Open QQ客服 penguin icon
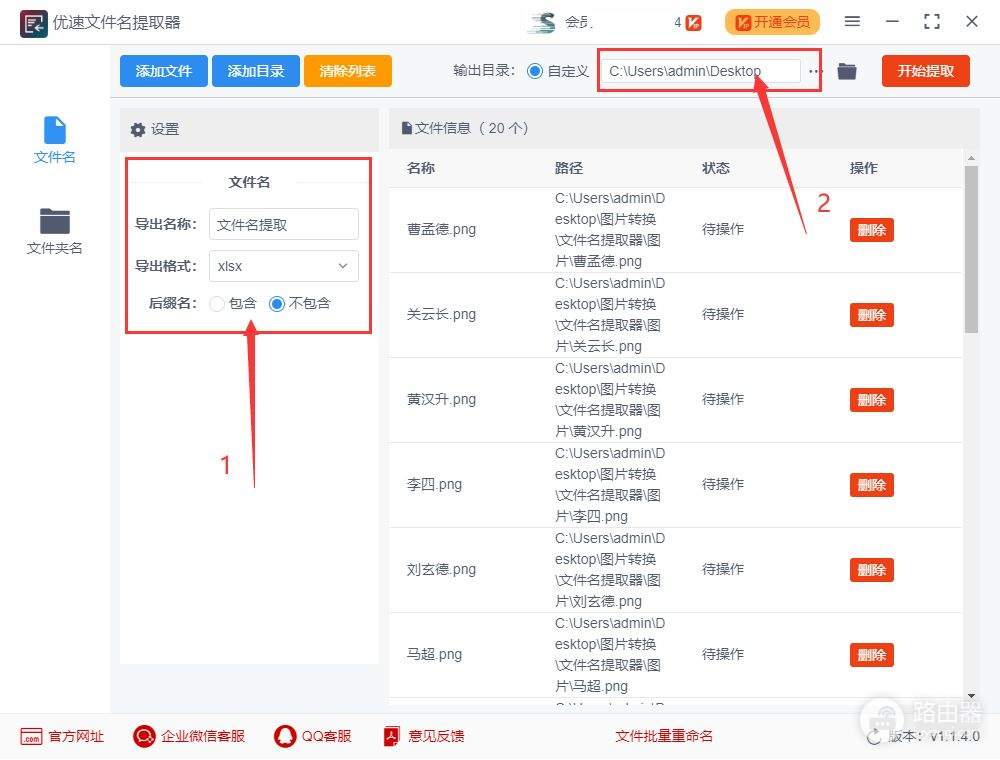Image resolution: width=1000 pixels, height=760 pixels. tap(284, 736)
